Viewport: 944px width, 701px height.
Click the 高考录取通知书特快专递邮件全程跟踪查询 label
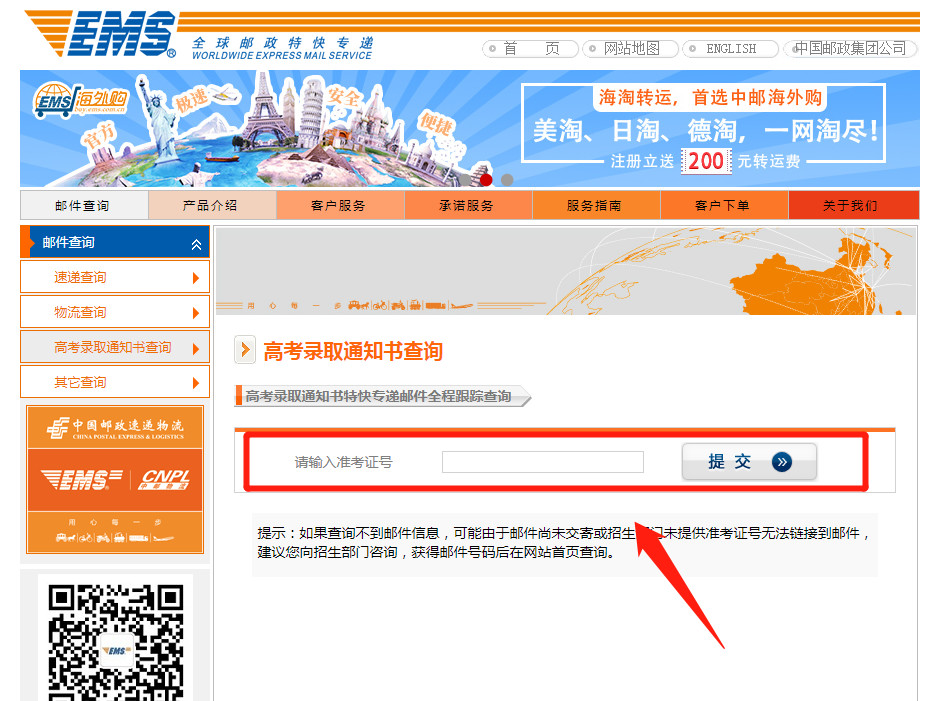point(378,396)
